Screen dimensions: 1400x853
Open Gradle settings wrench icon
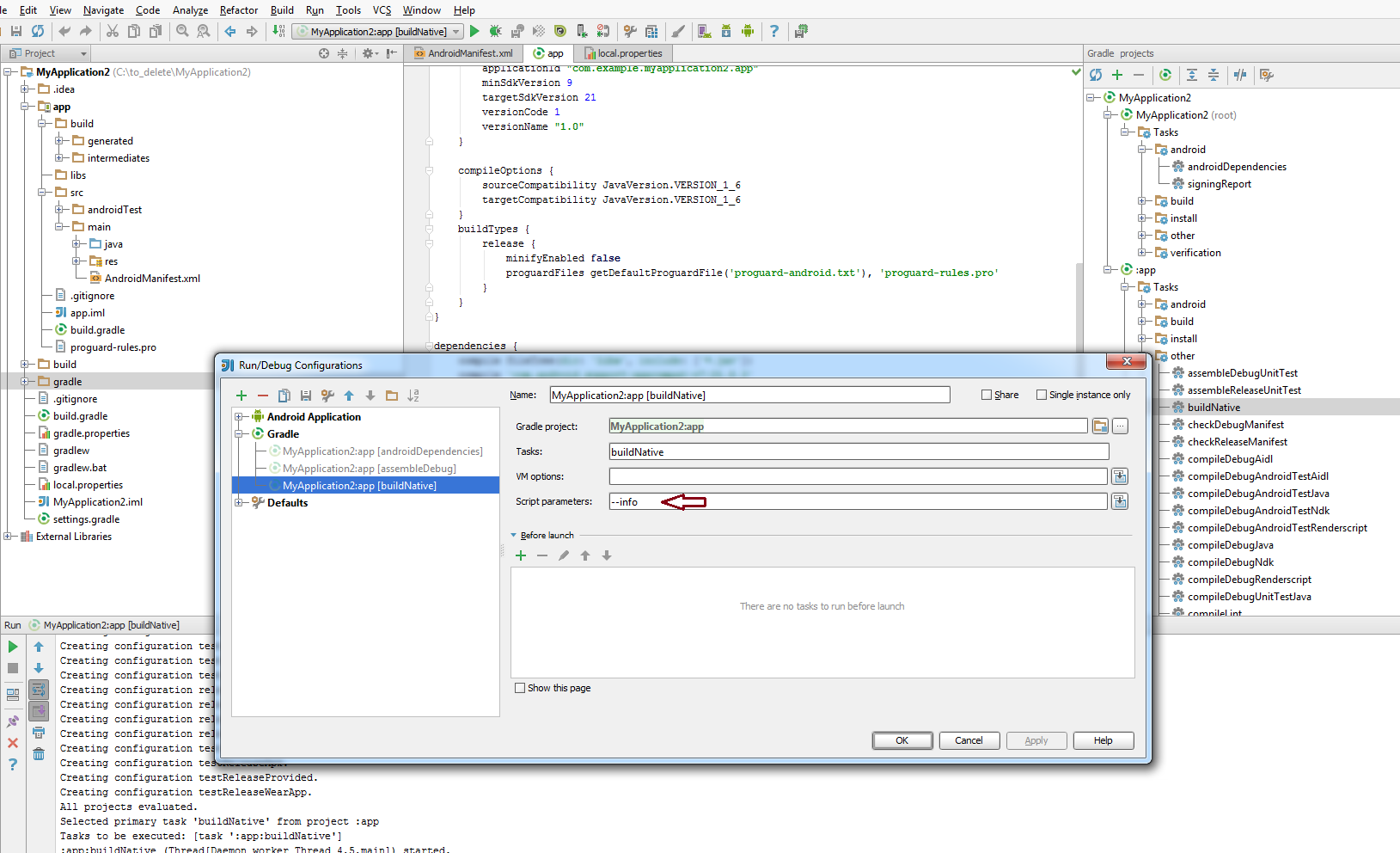click(x=1267, y=75)
